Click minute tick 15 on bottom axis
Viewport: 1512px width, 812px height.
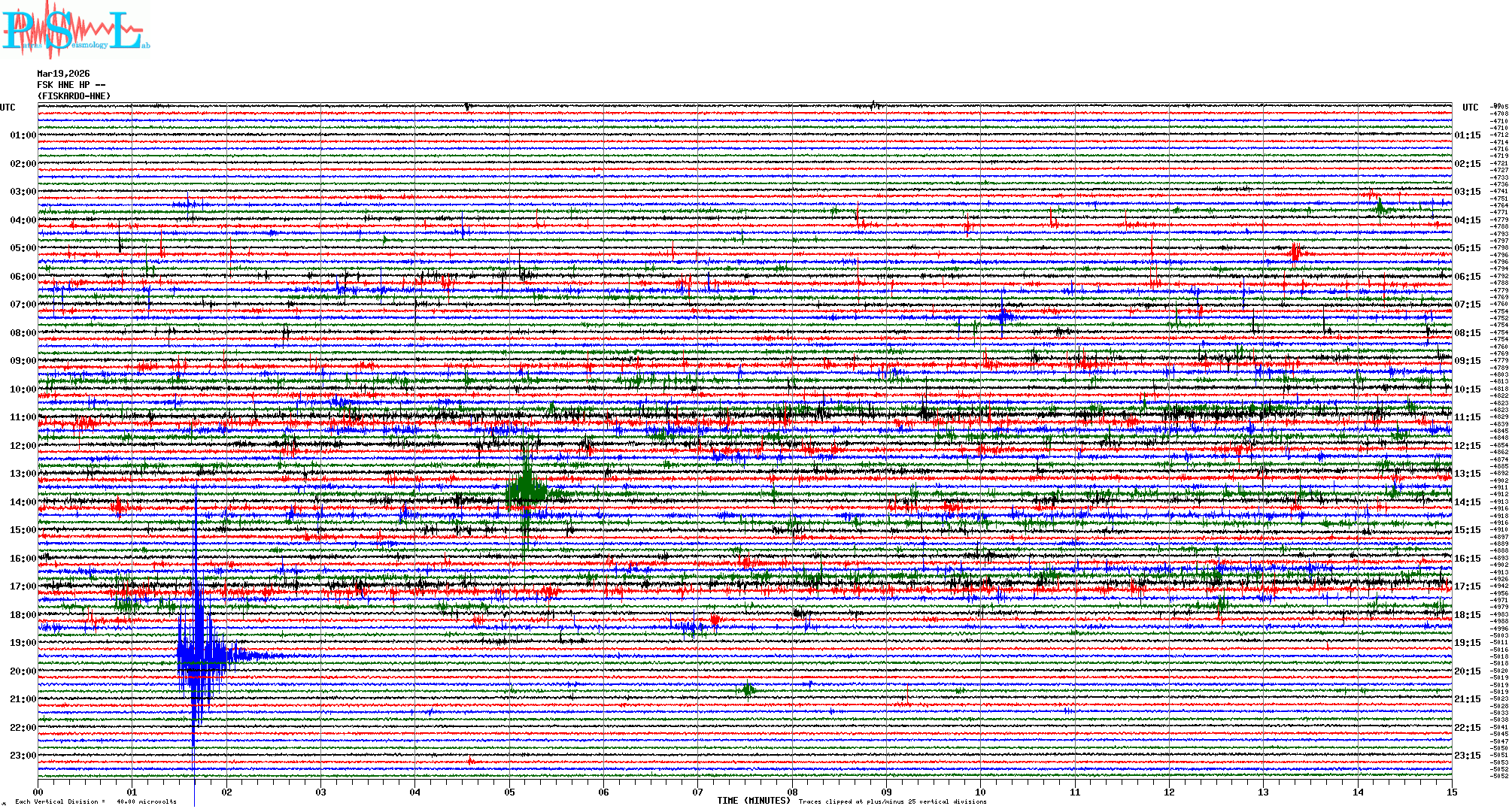1451,792
